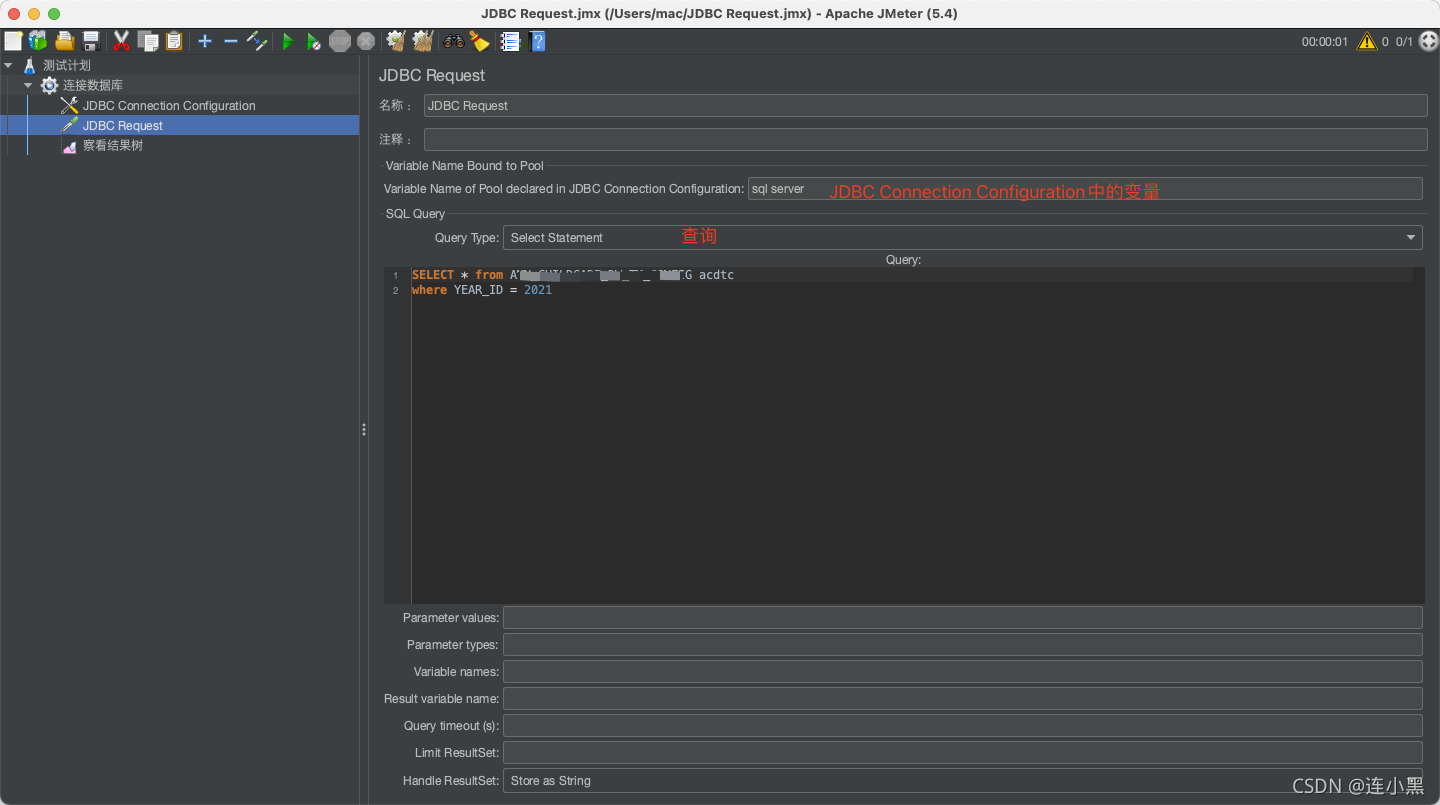Open the Handle ResultSet combo box
This screenshot has width=1440, height=805.
963,780
